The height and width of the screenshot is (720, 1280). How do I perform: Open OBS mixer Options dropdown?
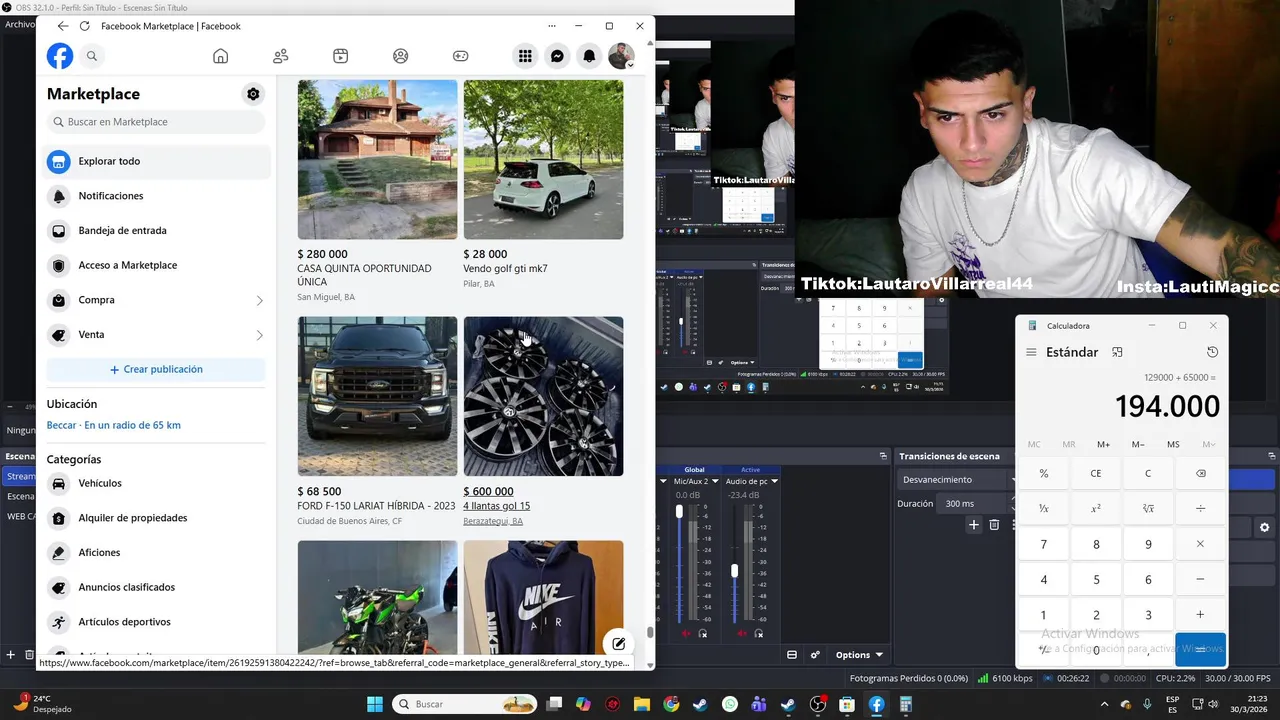[x=858, y=655]
